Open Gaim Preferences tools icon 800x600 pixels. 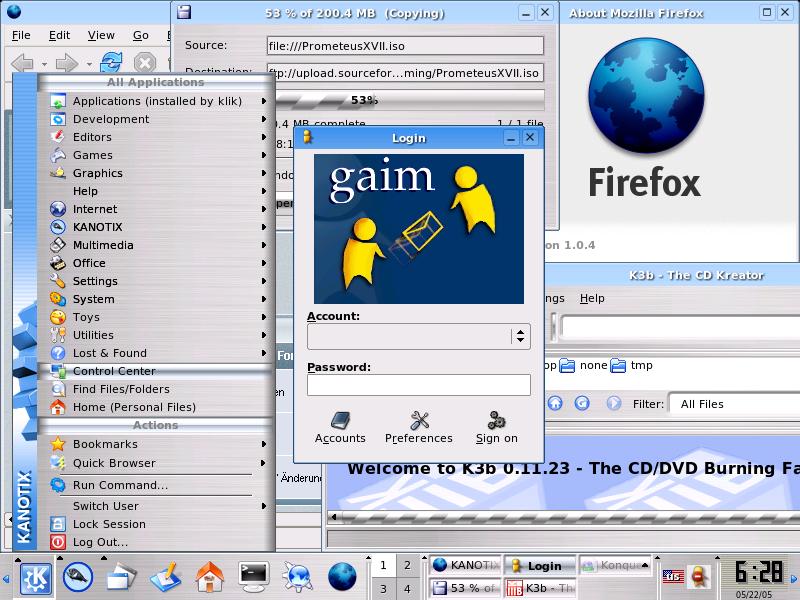(x=419, y=421)
